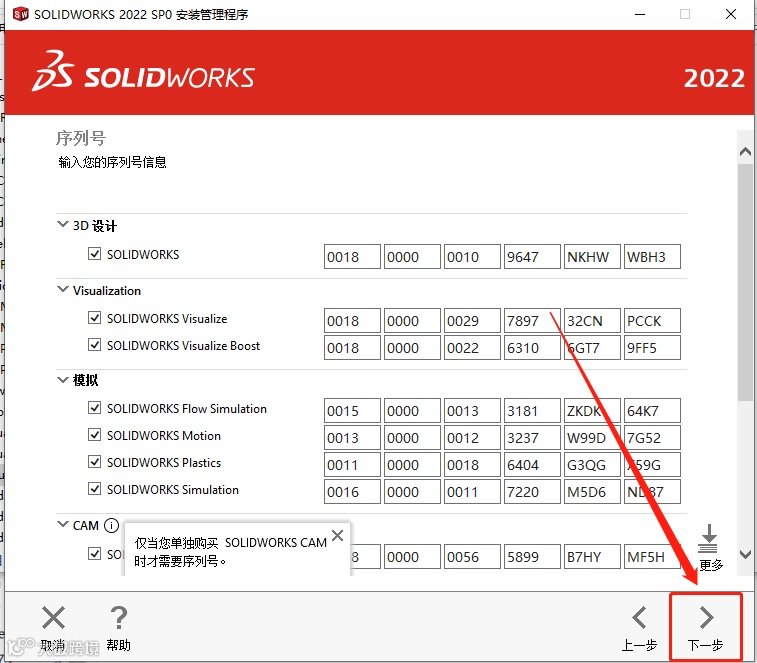Click SOLIDWORKS serial field 0018
This screenshot has height=663, width=757.
352,256
